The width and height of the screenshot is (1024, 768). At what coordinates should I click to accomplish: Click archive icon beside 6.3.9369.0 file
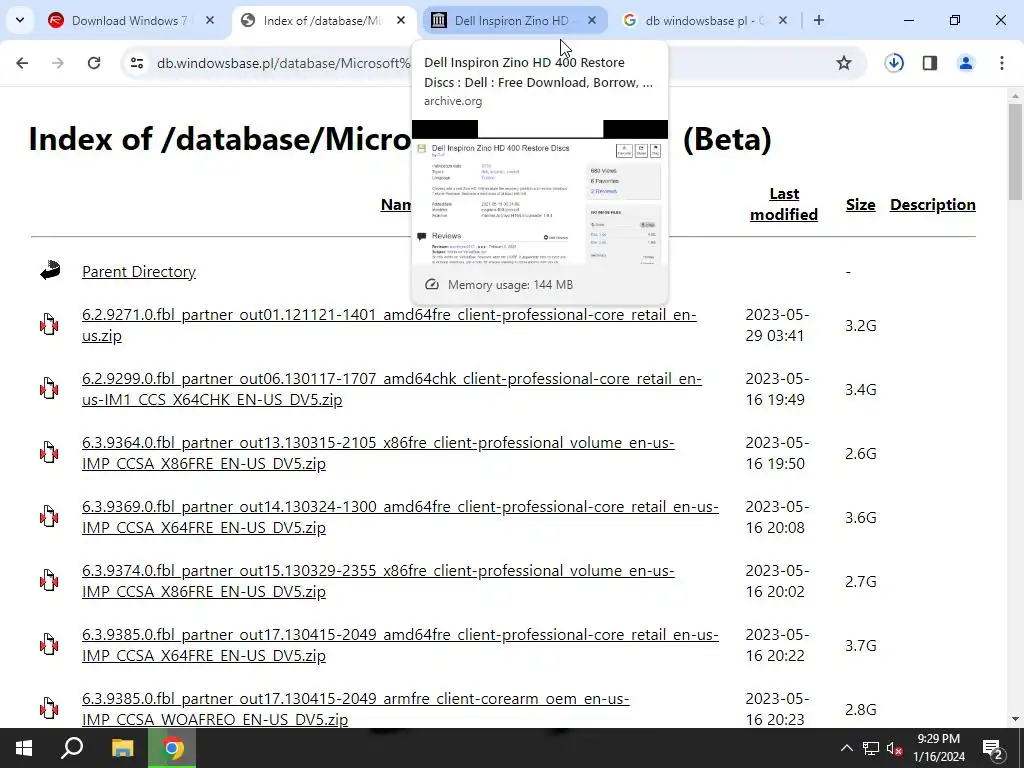49,516
